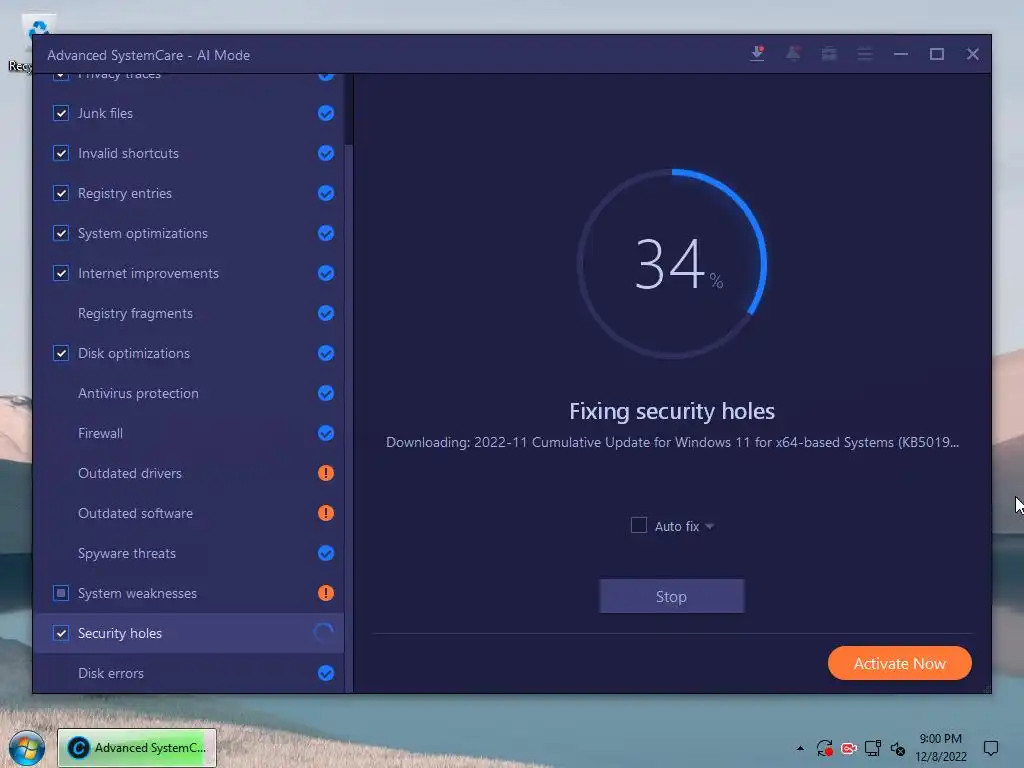Screen dimensions: 1024x768
Task: Click the sync update tray icon
Action: 824,748
